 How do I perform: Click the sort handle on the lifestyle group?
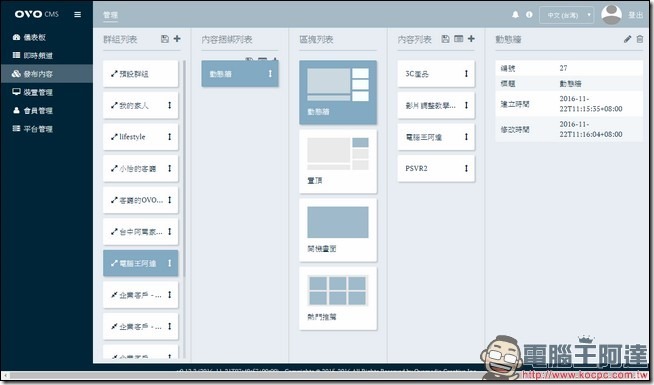click(x=170, y=137)
